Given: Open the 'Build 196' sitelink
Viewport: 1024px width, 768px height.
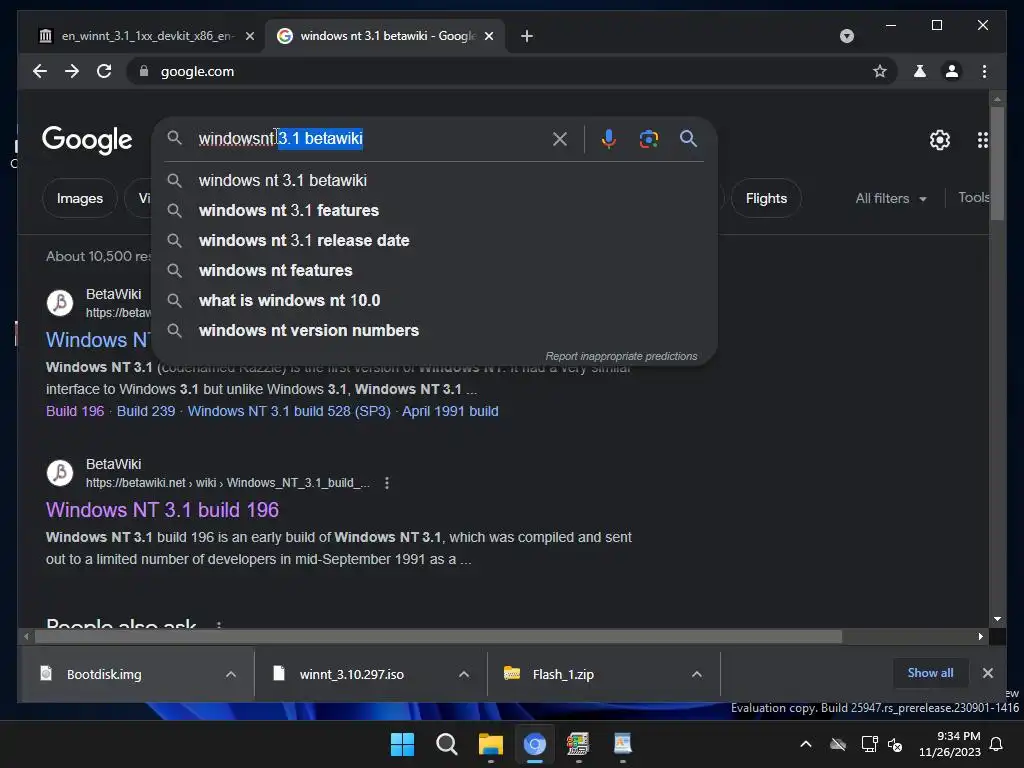Looking at the screenshot, I should coord(75,411).
